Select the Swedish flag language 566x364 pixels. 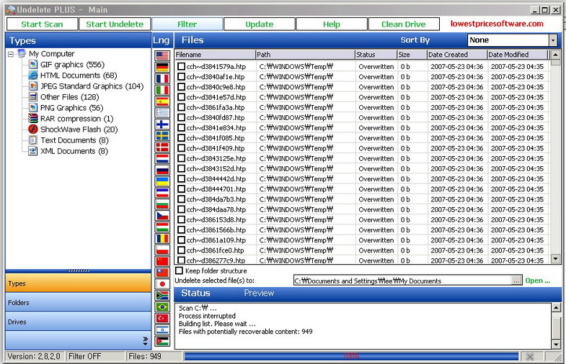coord(162,136)
